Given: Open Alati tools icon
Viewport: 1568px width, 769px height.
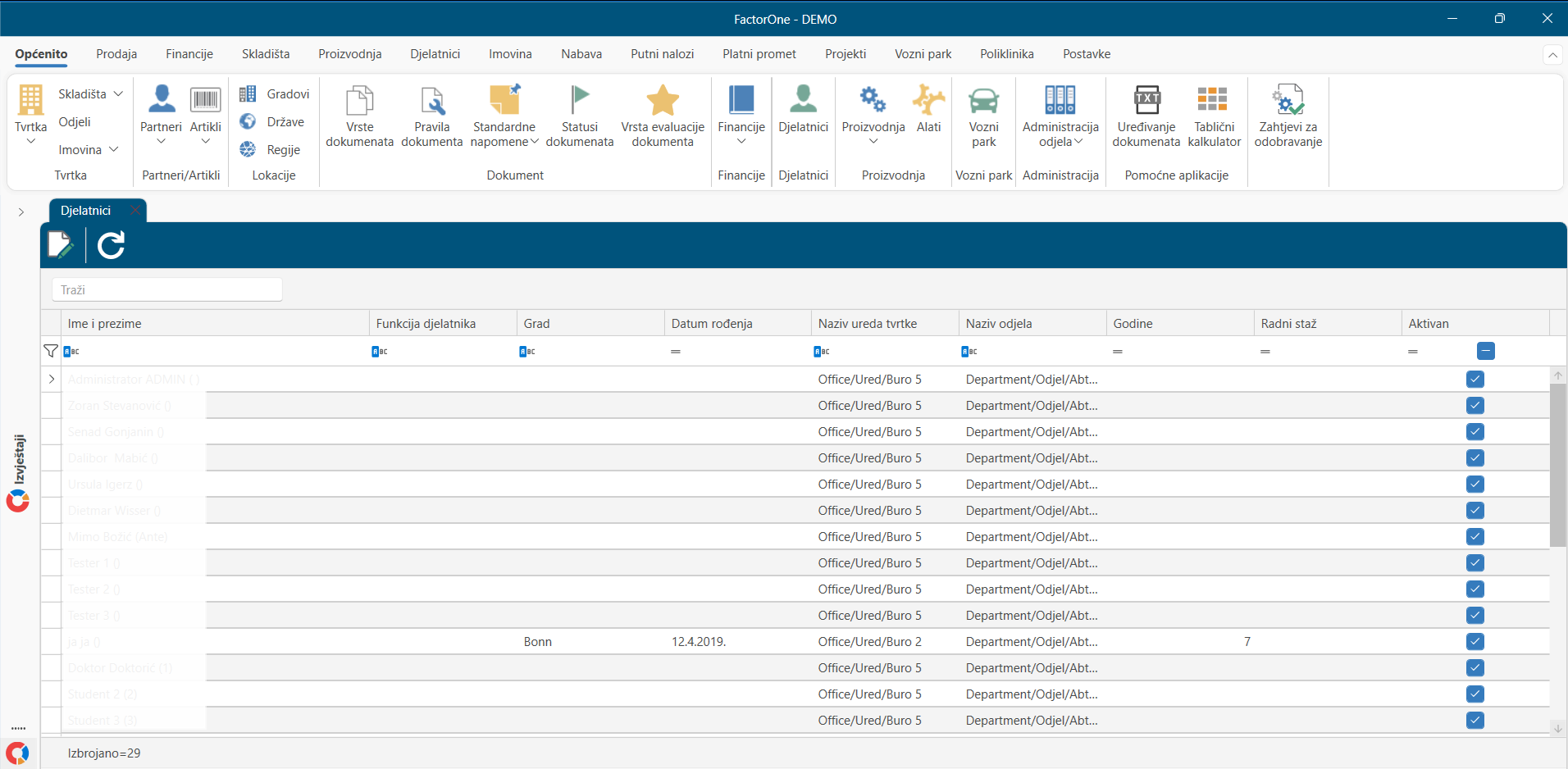Looking at the screenshot, I should (x=928, y=100).
